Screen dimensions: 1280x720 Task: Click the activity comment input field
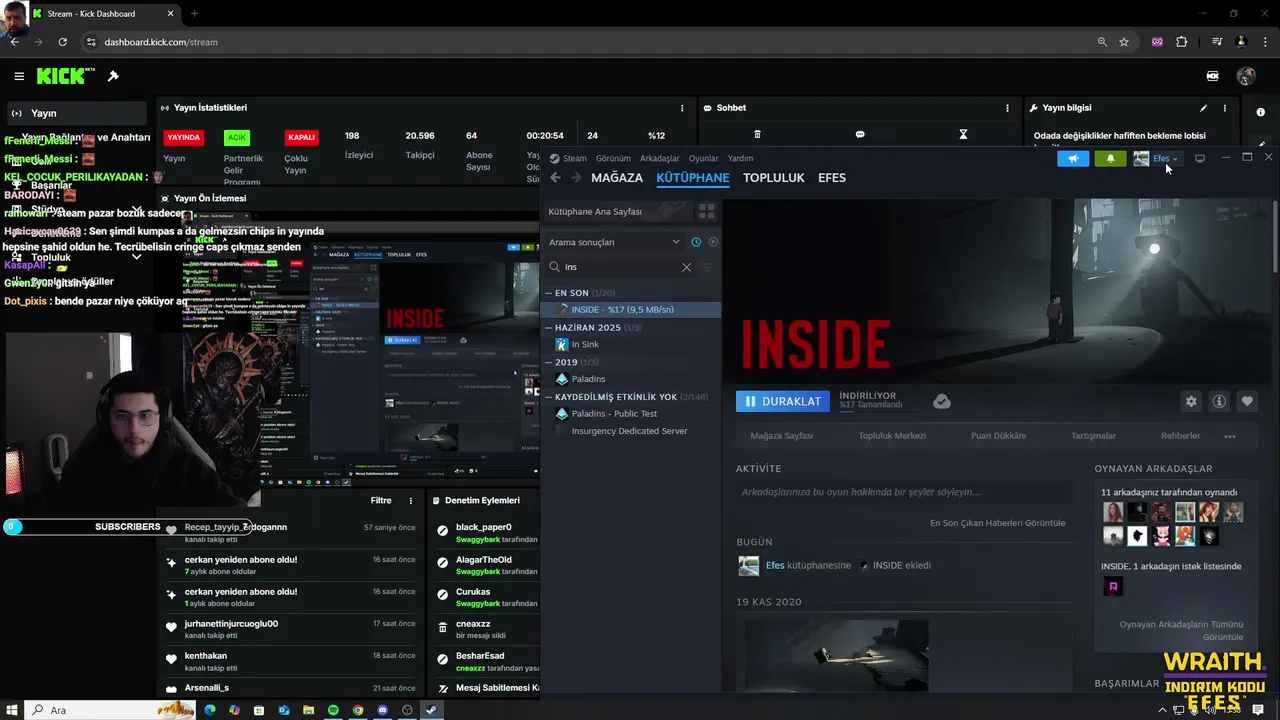pyautogui.click(x=903, y=492)
